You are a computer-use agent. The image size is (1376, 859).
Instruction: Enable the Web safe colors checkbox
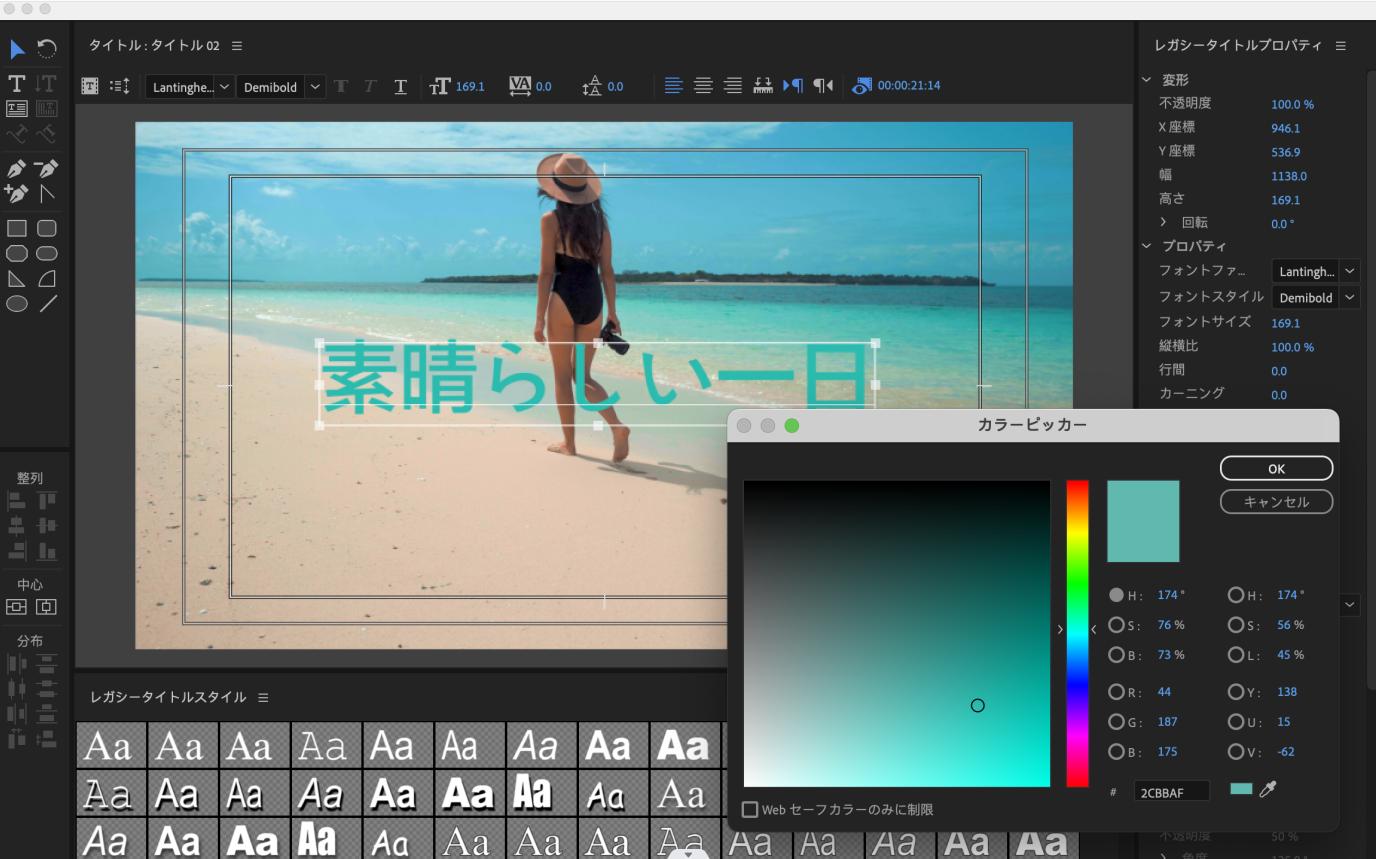[750, 810]
